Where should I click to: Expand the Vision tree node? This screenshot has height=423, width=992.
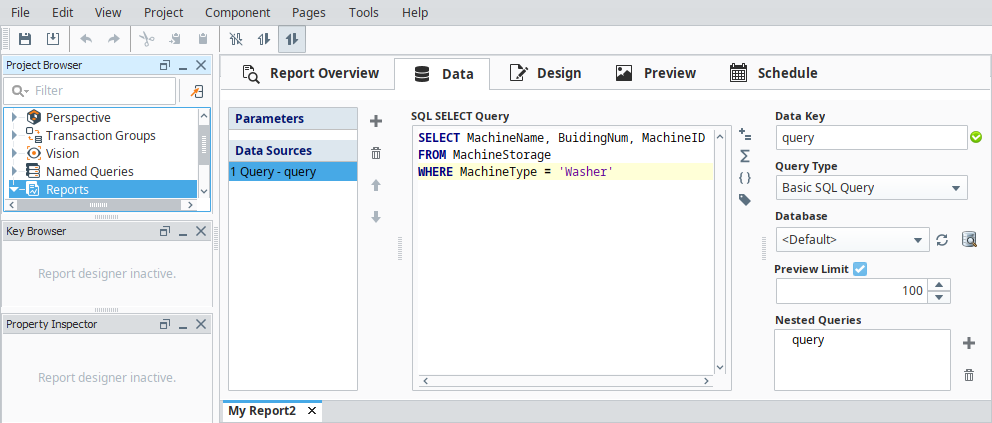point(15,154)
